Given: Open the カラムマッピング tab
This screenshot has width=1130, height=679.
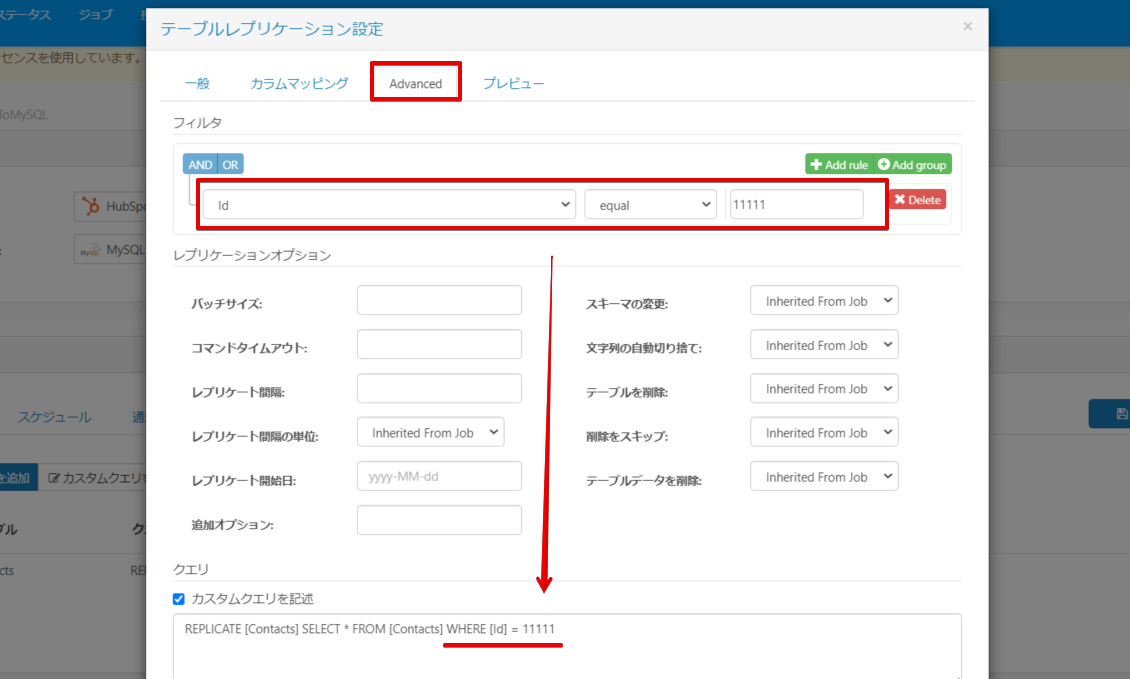Looking at the screenshot, I should [299, 84].
